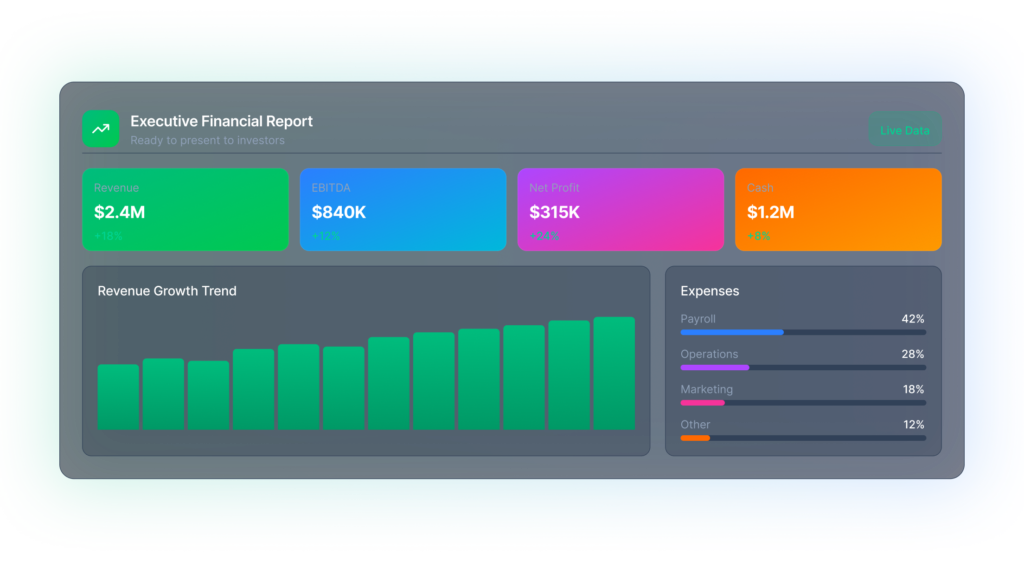Image resolution: width=1024 pixels, height=561 pixels.
Task: Click the orange Other progress bar
Action: 695,437
